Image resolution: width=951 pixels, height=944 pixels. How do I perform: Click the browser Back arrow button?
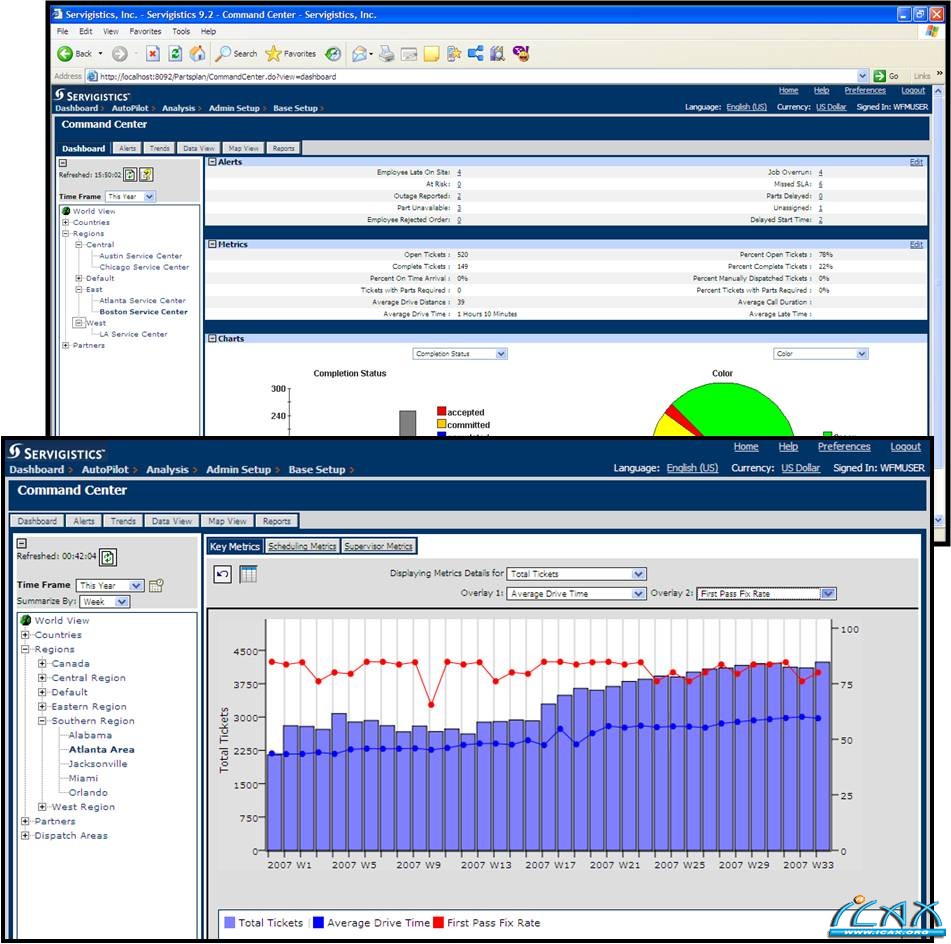[x=65, y=53]
